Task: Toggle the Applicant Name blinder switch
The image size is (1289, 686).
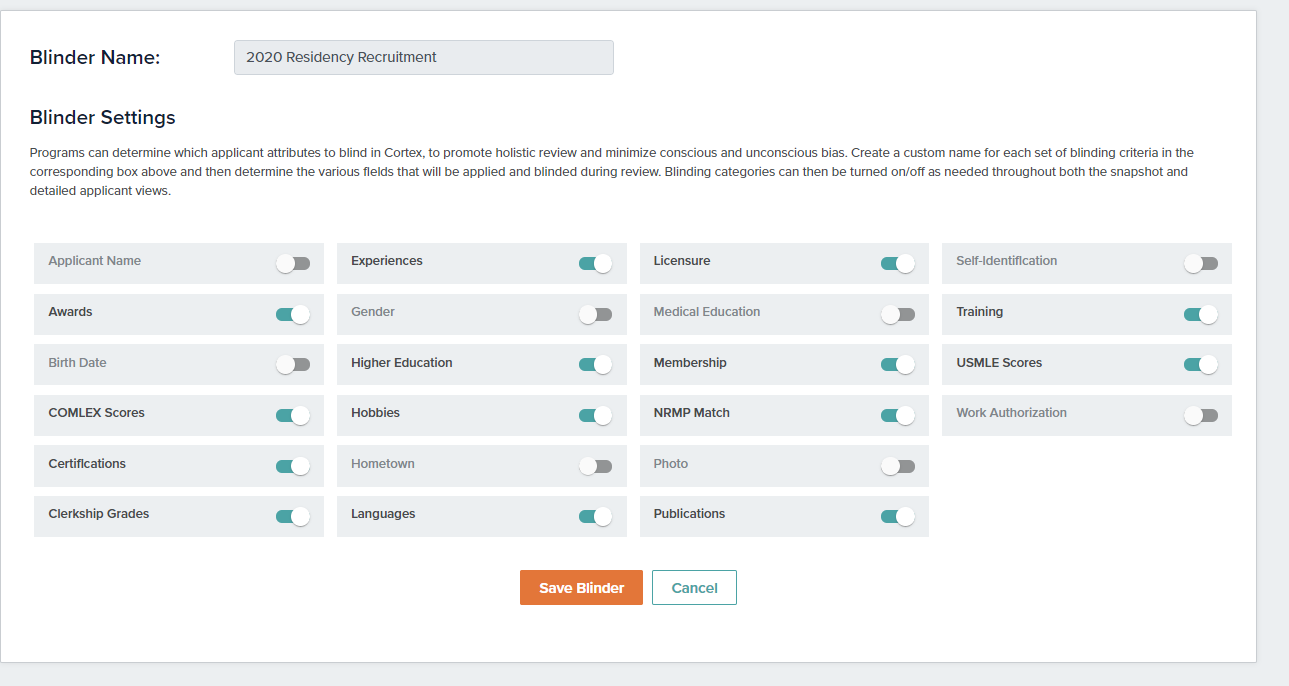Action: (293, 263)
